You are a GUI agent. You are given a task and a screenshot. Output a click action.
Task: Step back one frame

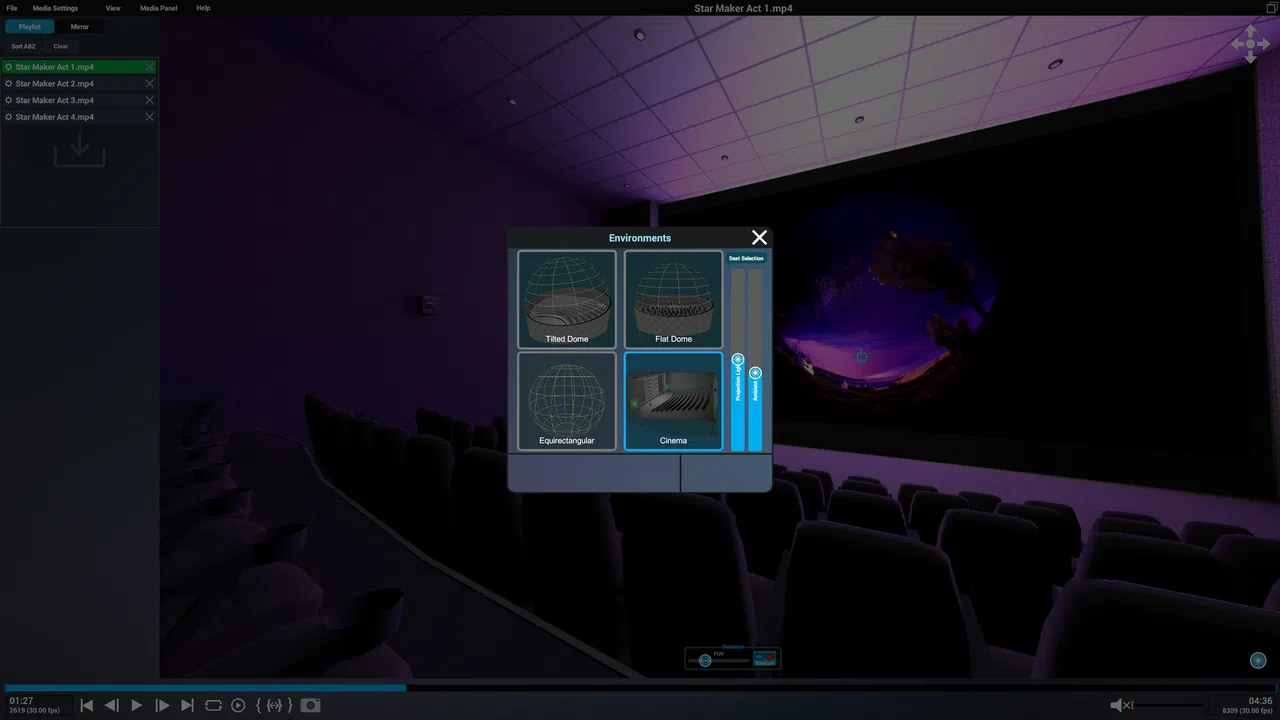pyautogui.click(x=112, y=705)
